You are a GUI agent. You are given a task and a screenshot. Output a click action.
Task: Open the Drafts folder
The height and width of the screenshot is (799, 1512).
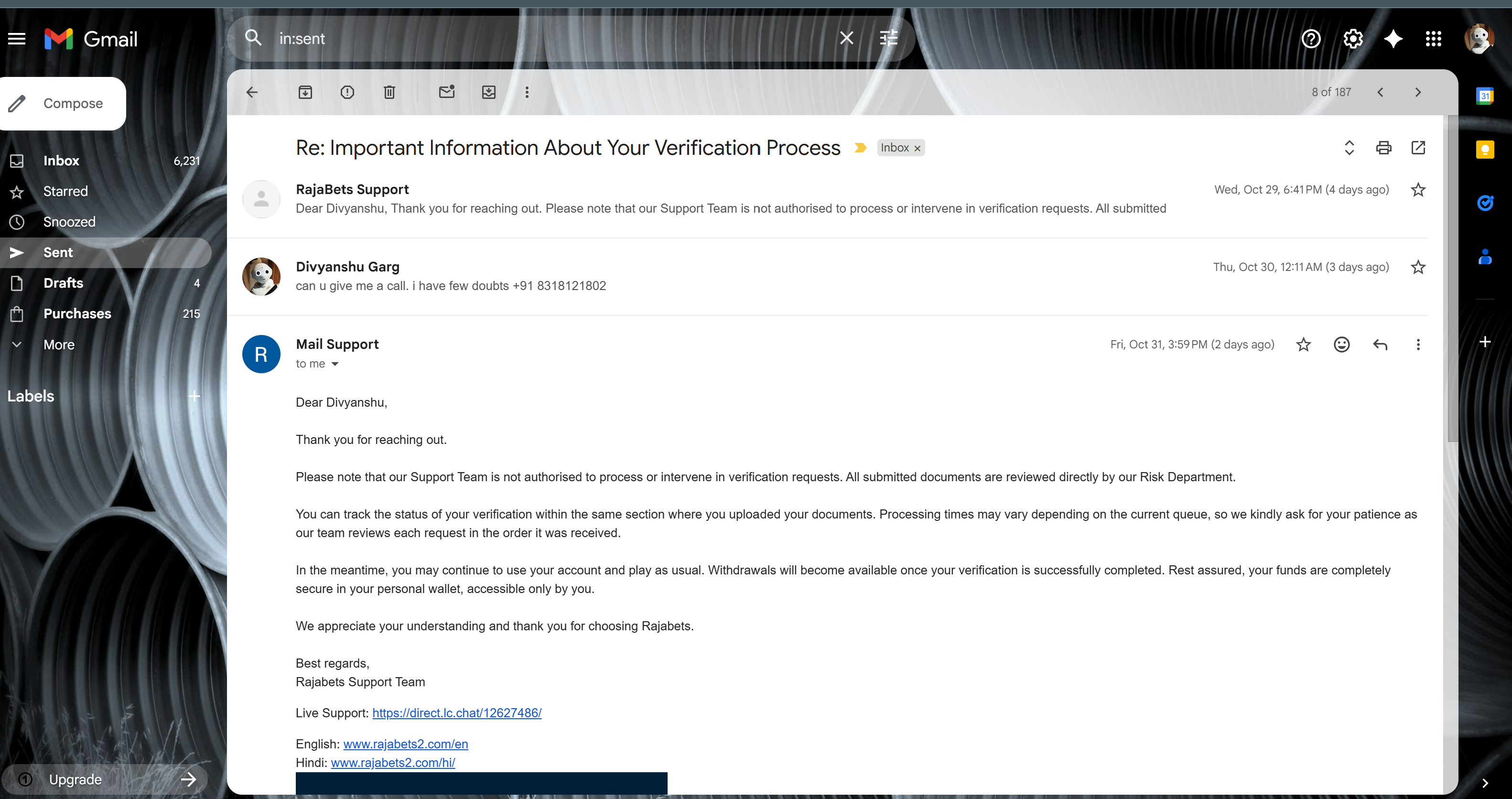pos(105,283)
